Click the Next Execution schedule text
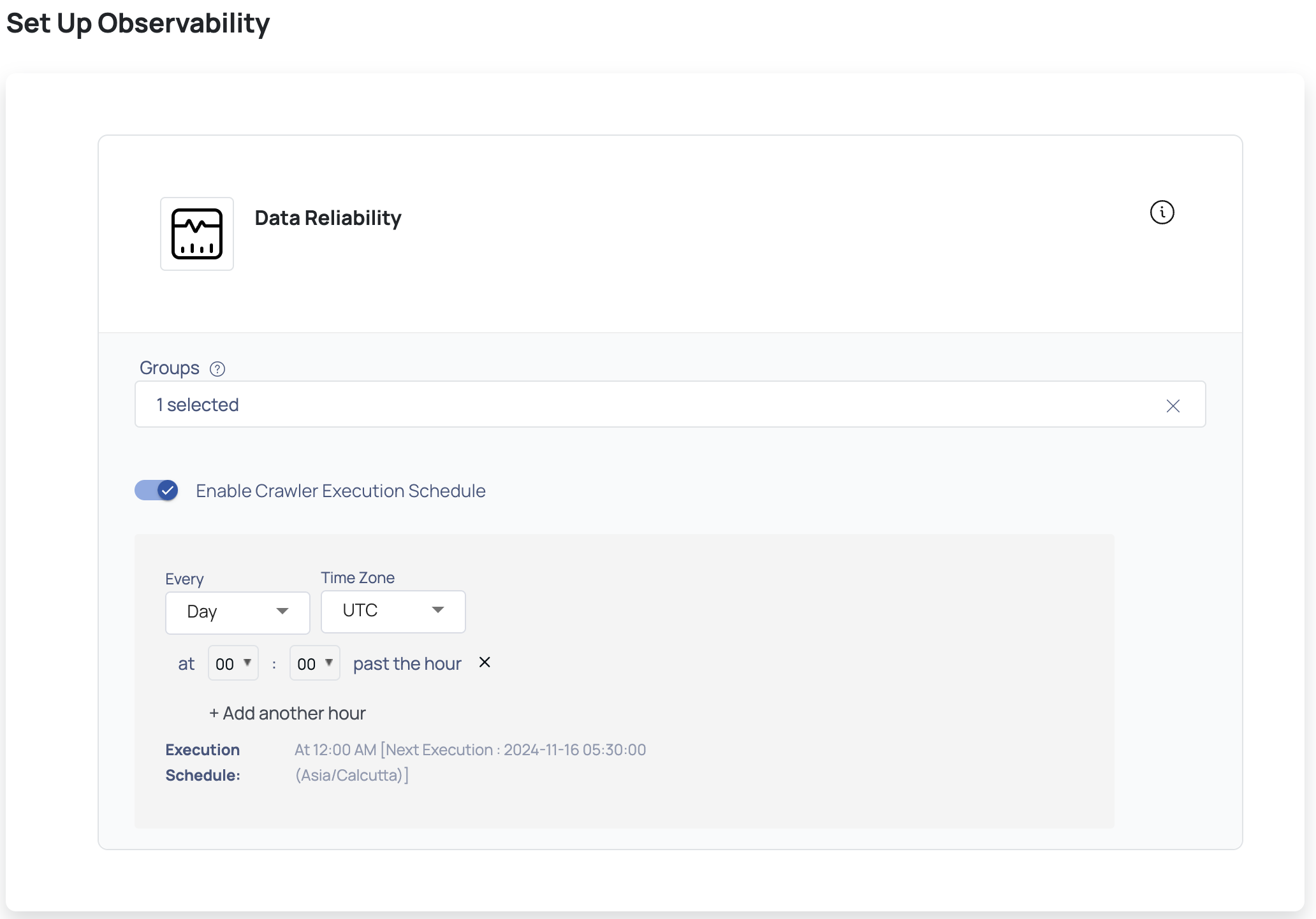The image size is (1316, 919). [471, 762]
